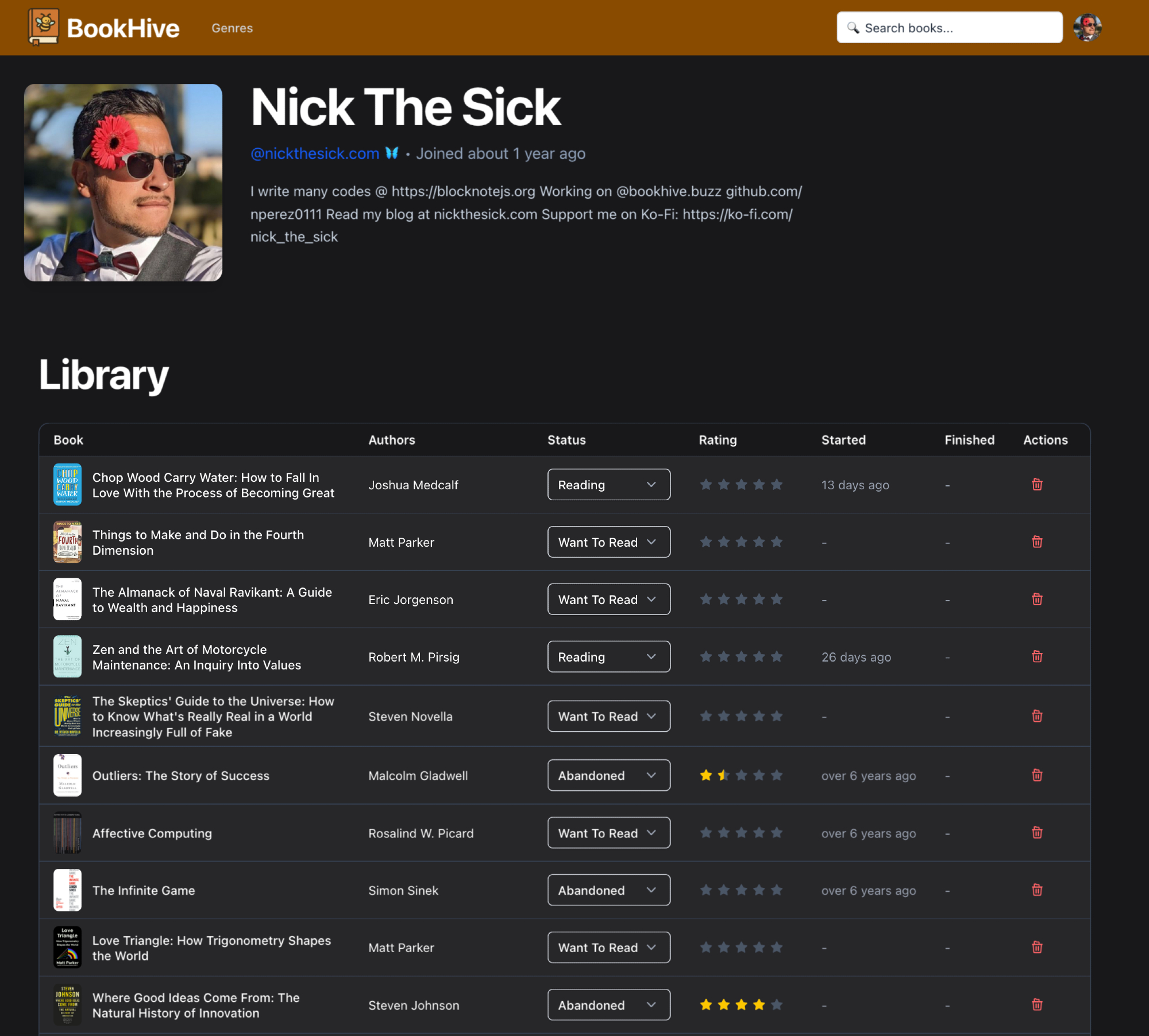
Task: Set third star rating for Affective Computing
Action: pyautogui.click(x=742, y=833)
